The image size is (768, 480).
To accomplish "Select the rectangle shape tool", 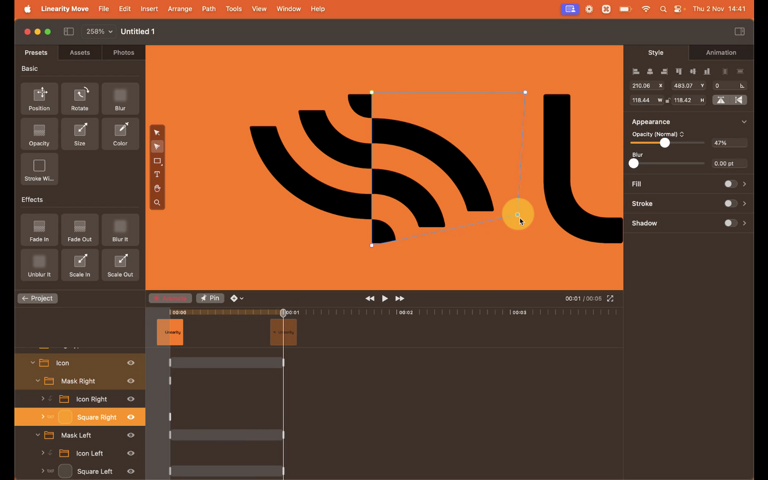I will coord(157,161).
